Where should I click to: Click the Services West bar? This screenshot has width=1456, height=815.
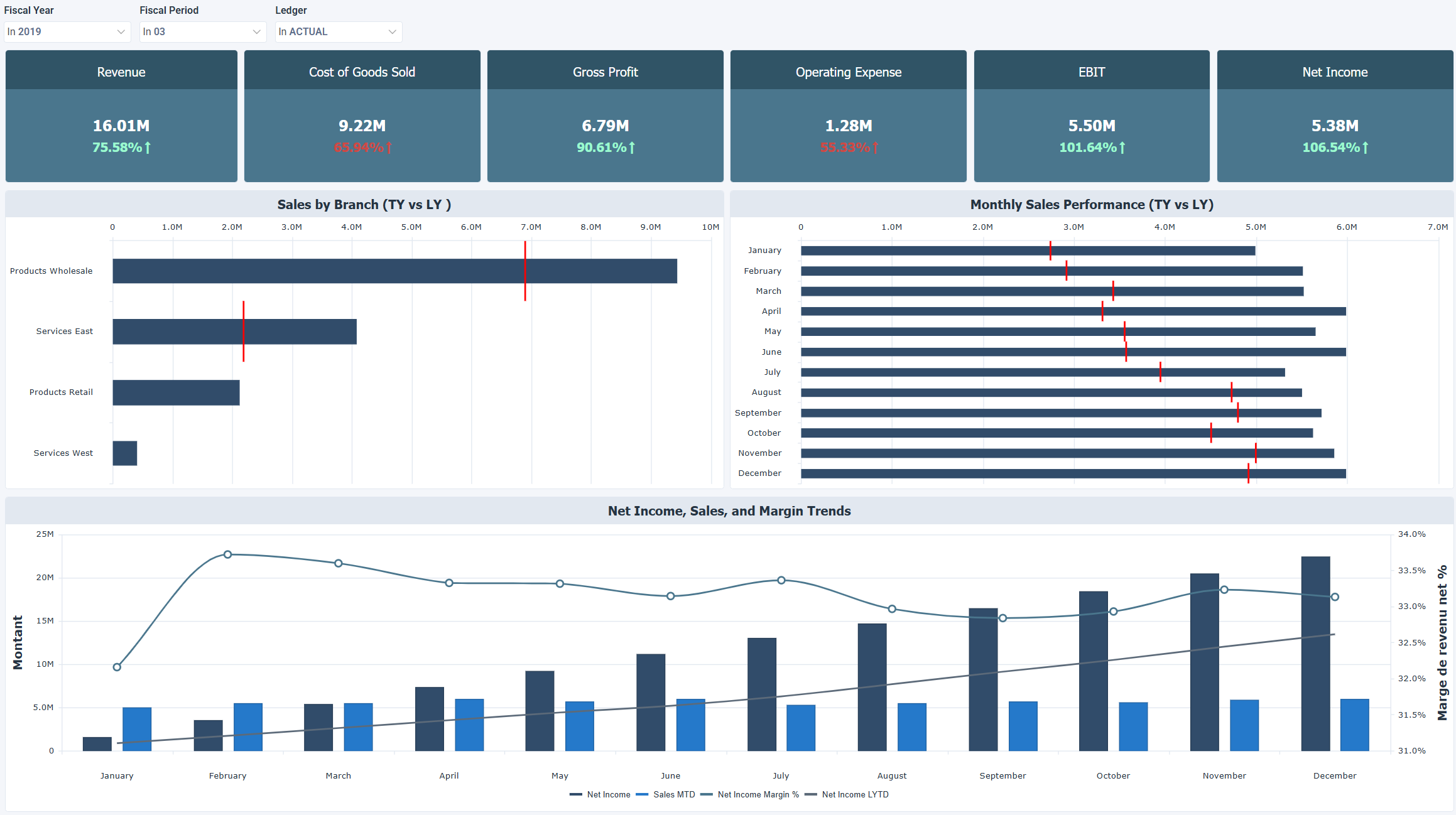[x=124, y=452]
